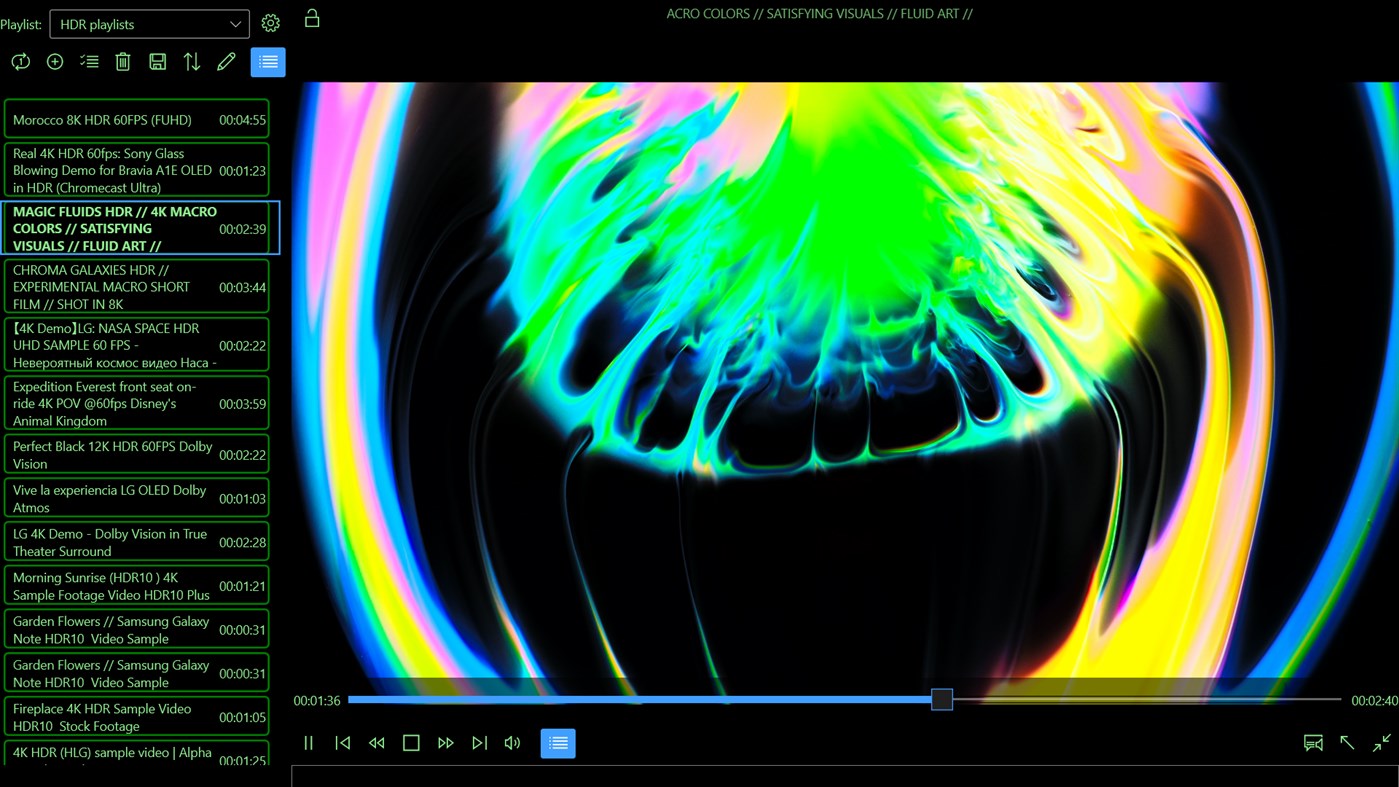The height and width of the screenshot is (787, 1399).
Task: Play the Perfect Black 12K HDR video
Action: pos(137,455)
